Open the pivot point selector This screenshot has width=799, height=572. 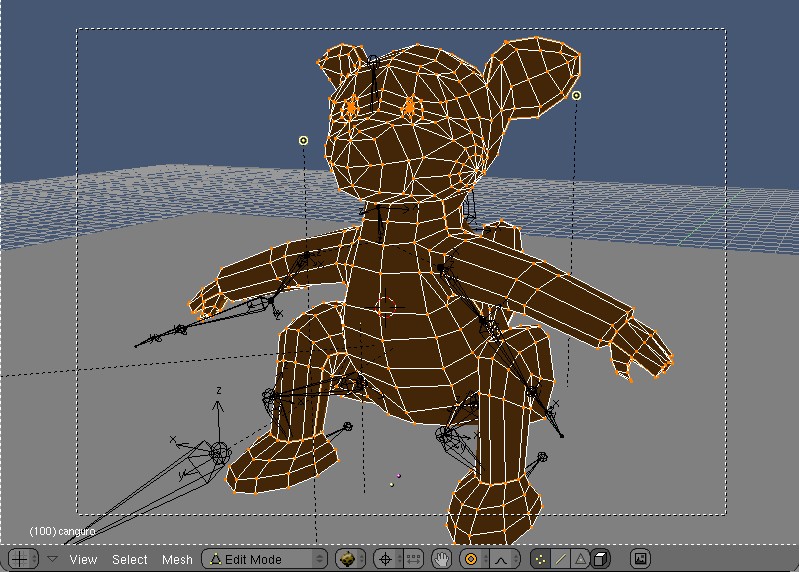click(x=388, y=559)
